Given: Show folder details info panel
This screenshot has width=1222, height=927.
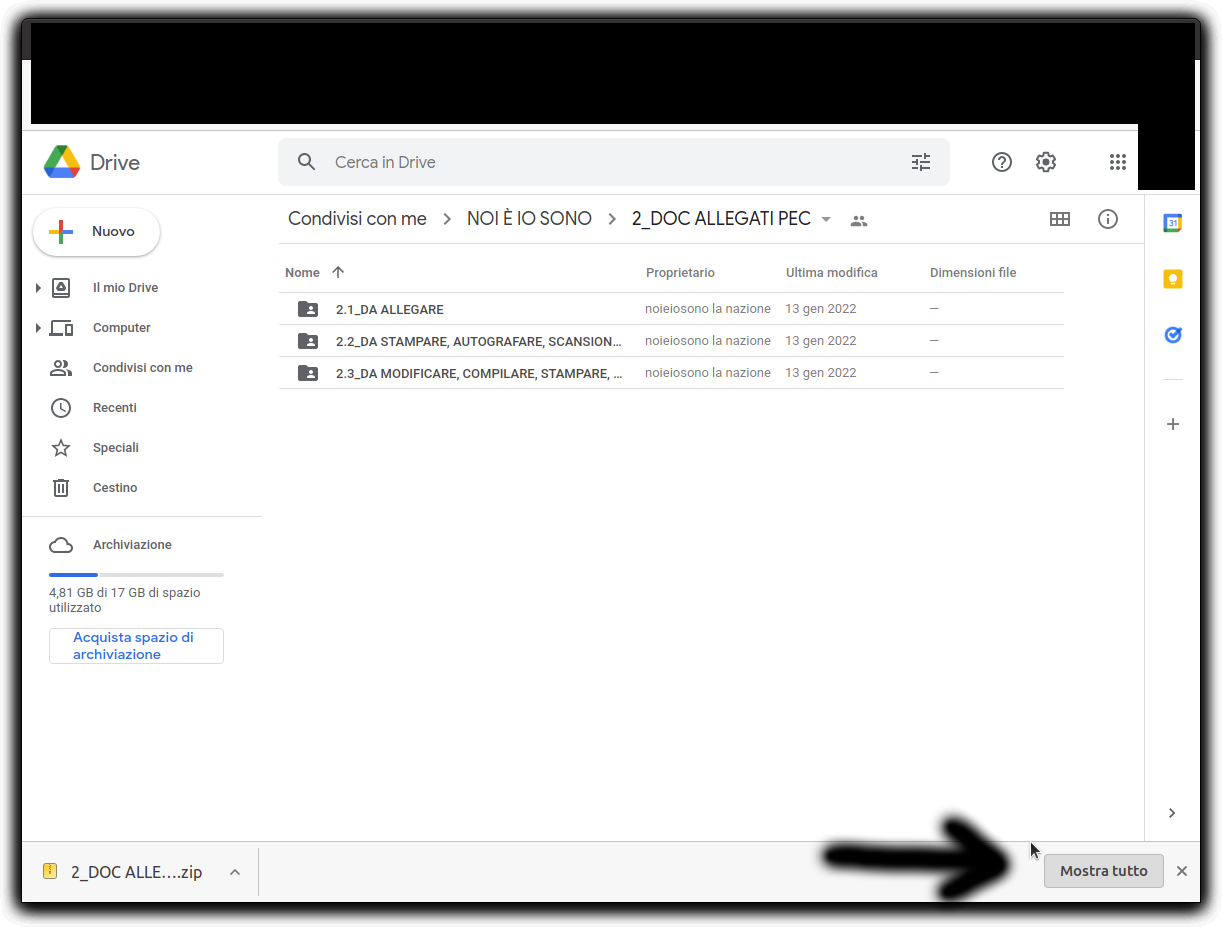Looking at the screenshot, I should coord(1107,219).
